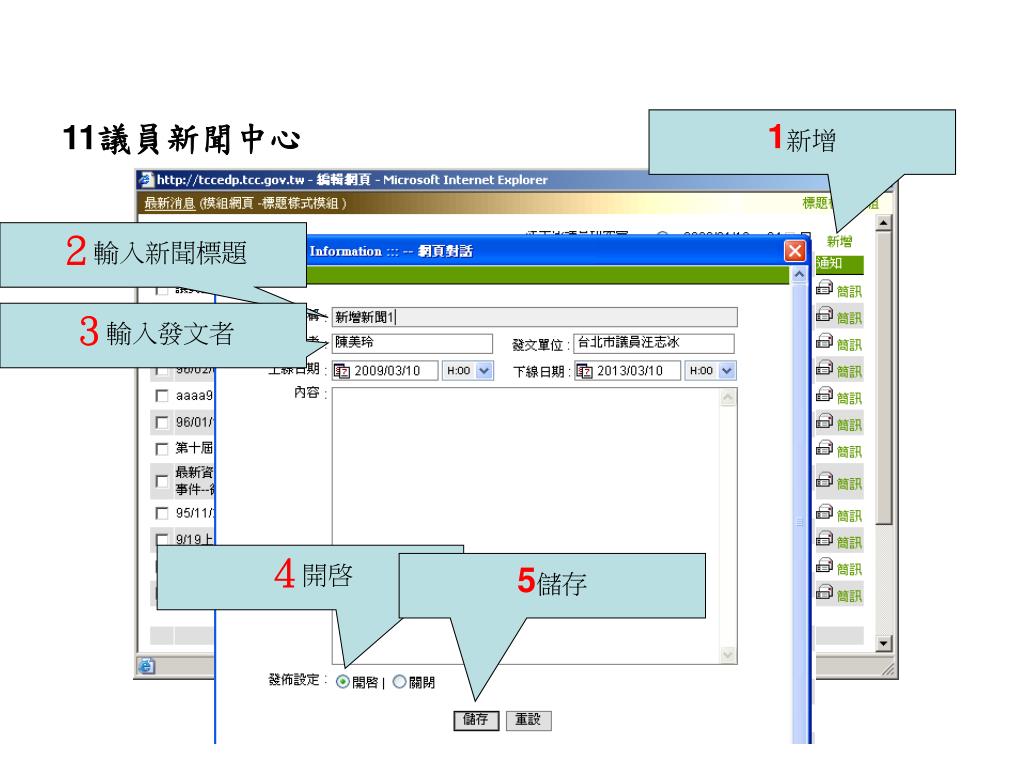1024x768 pixels.
Task: Click the main window vertical scrollbar thumb
Action: [x=883, y=379]
